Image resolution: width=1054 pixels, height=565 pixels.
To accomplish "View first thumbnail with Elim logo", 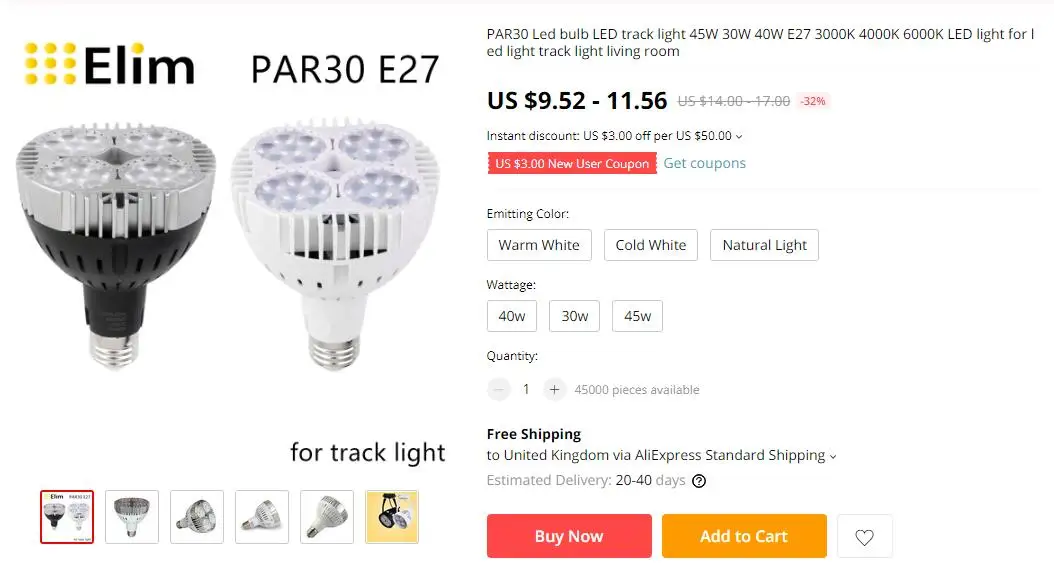I will (67, 517).
